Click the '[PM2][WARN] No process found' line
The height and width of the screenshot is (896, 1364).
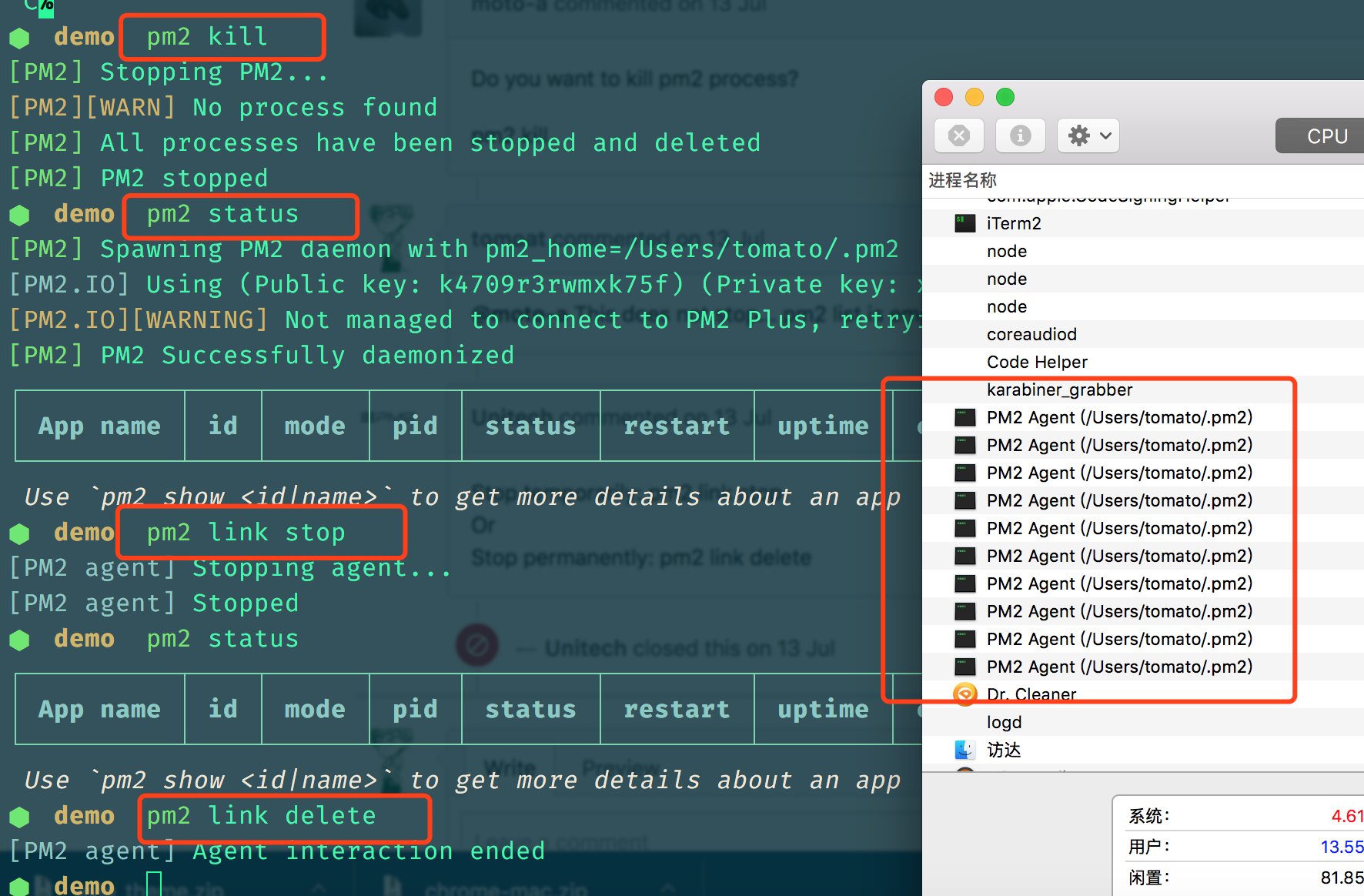pos(222,107)
